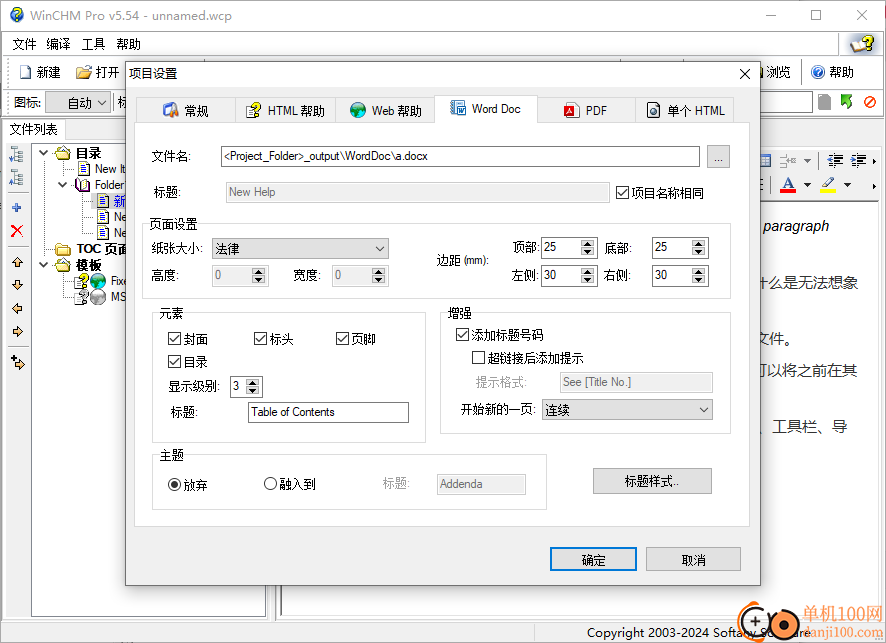Click the Table of Contents title field
The width and height of the screenshot is (886, 643).
(328, 412)
